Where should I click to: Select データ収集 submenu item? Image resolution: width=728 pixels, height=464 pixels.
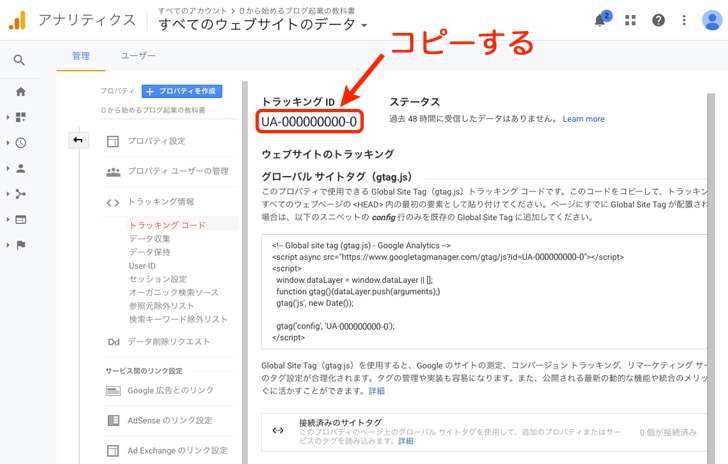(x=150, y=239)
